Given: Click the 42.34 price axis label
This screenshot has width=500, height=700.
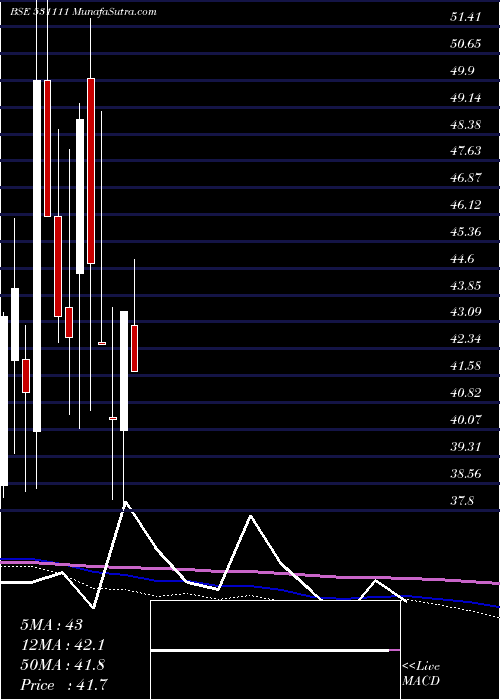Looking at the screenshot, I should 466,339.
